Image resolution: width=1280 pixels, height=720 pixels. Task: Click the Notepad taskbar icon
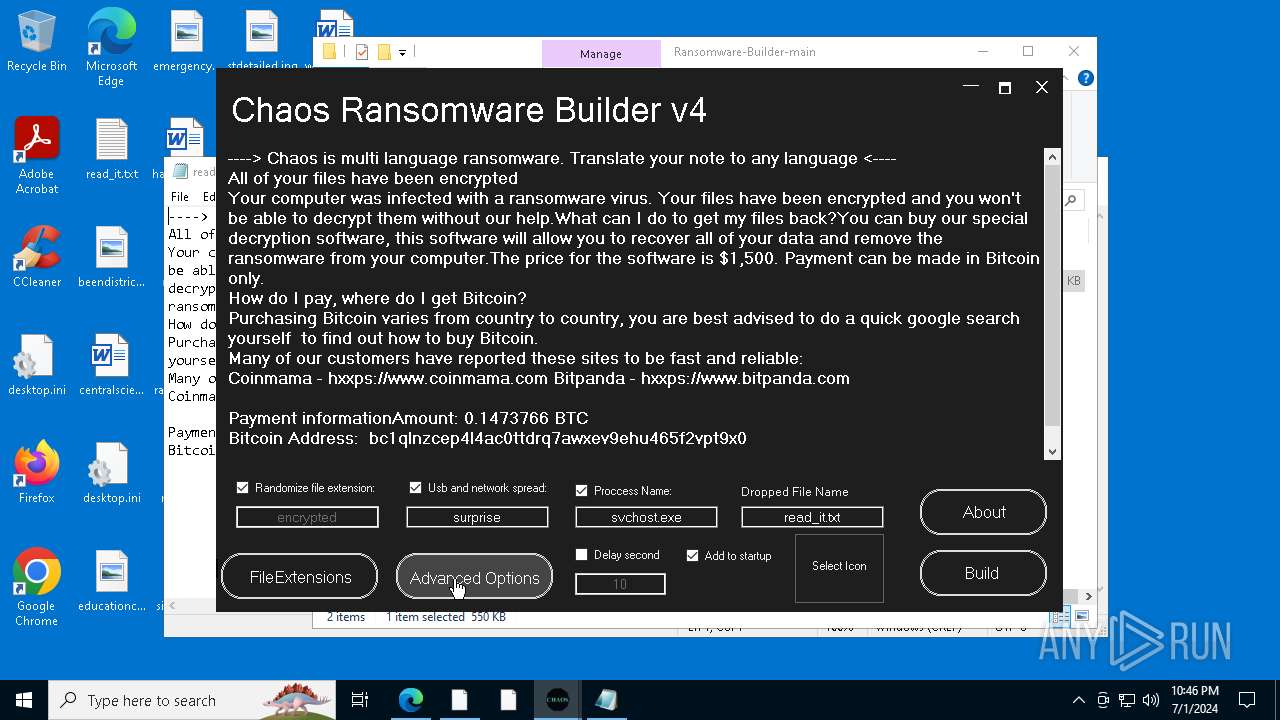pyautogui.click(x=606, y=700)
